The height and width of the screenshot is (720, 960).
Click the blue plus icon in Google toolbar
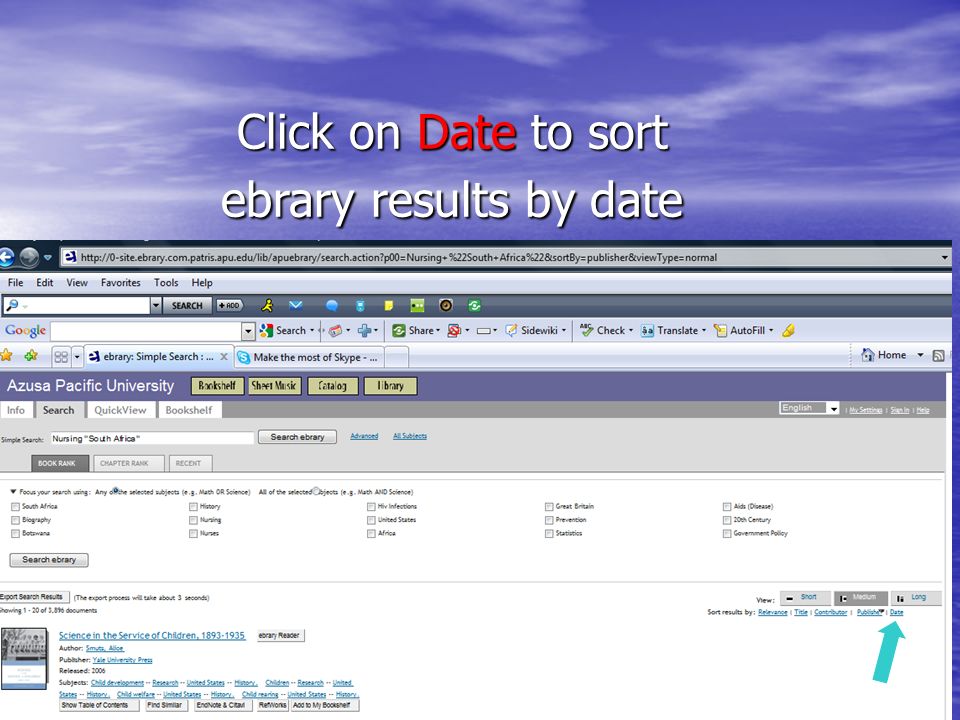[x=365, y=331]
